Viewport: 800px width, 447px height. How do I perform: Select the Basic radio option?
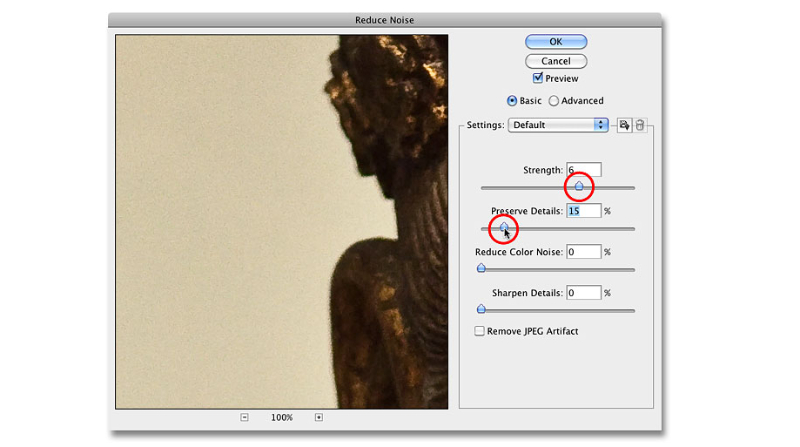point(512,101)
